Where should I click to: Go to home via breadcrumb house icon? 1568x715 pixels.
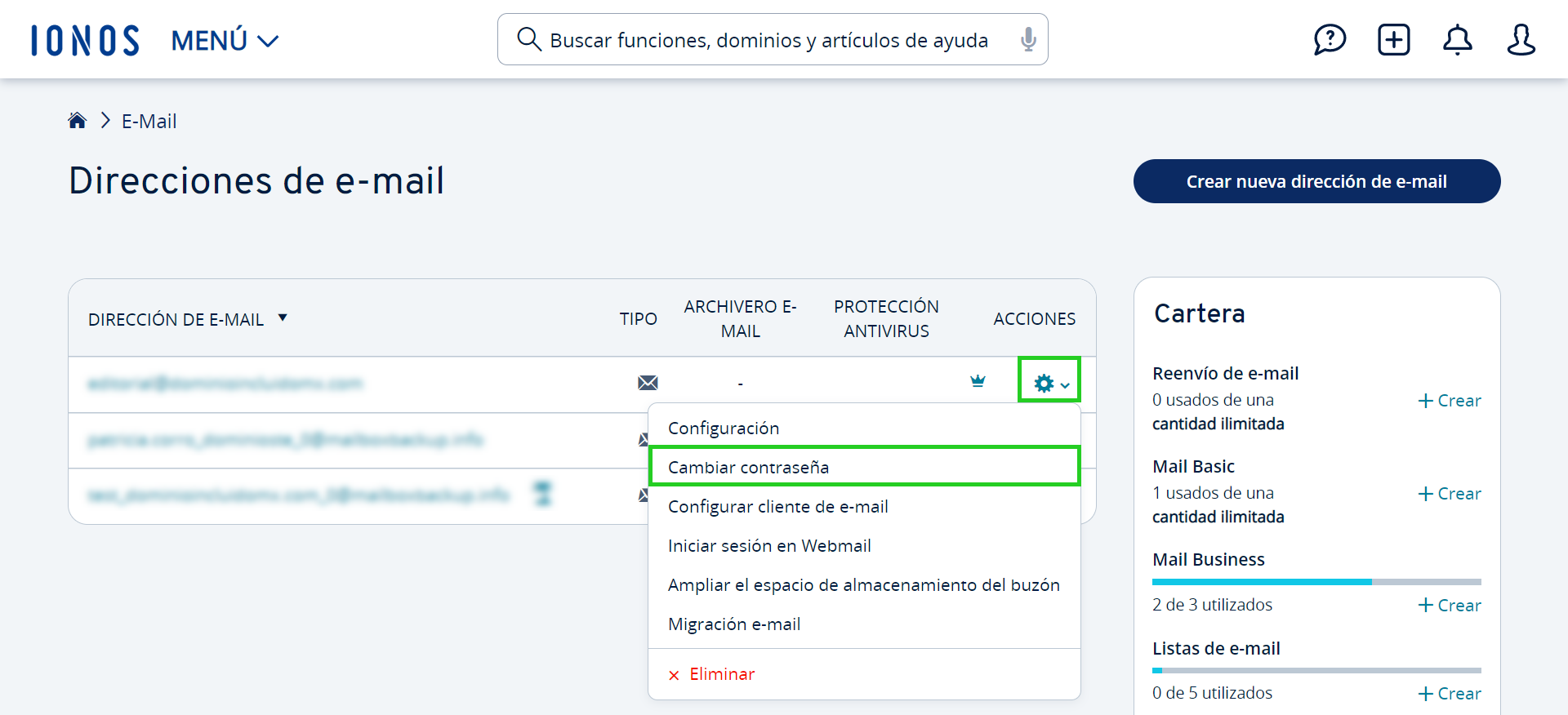point(78,121)
